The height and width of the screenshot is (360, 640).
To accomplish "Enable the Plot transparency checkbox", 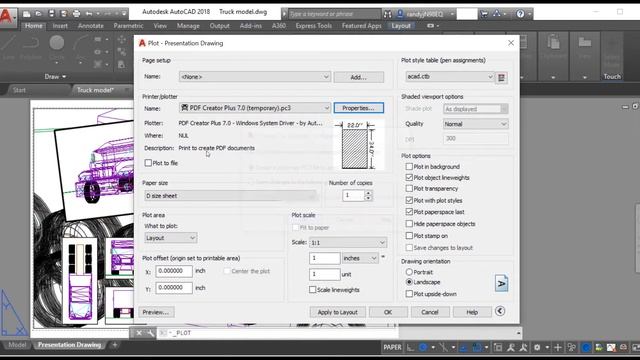I will 409,189.
